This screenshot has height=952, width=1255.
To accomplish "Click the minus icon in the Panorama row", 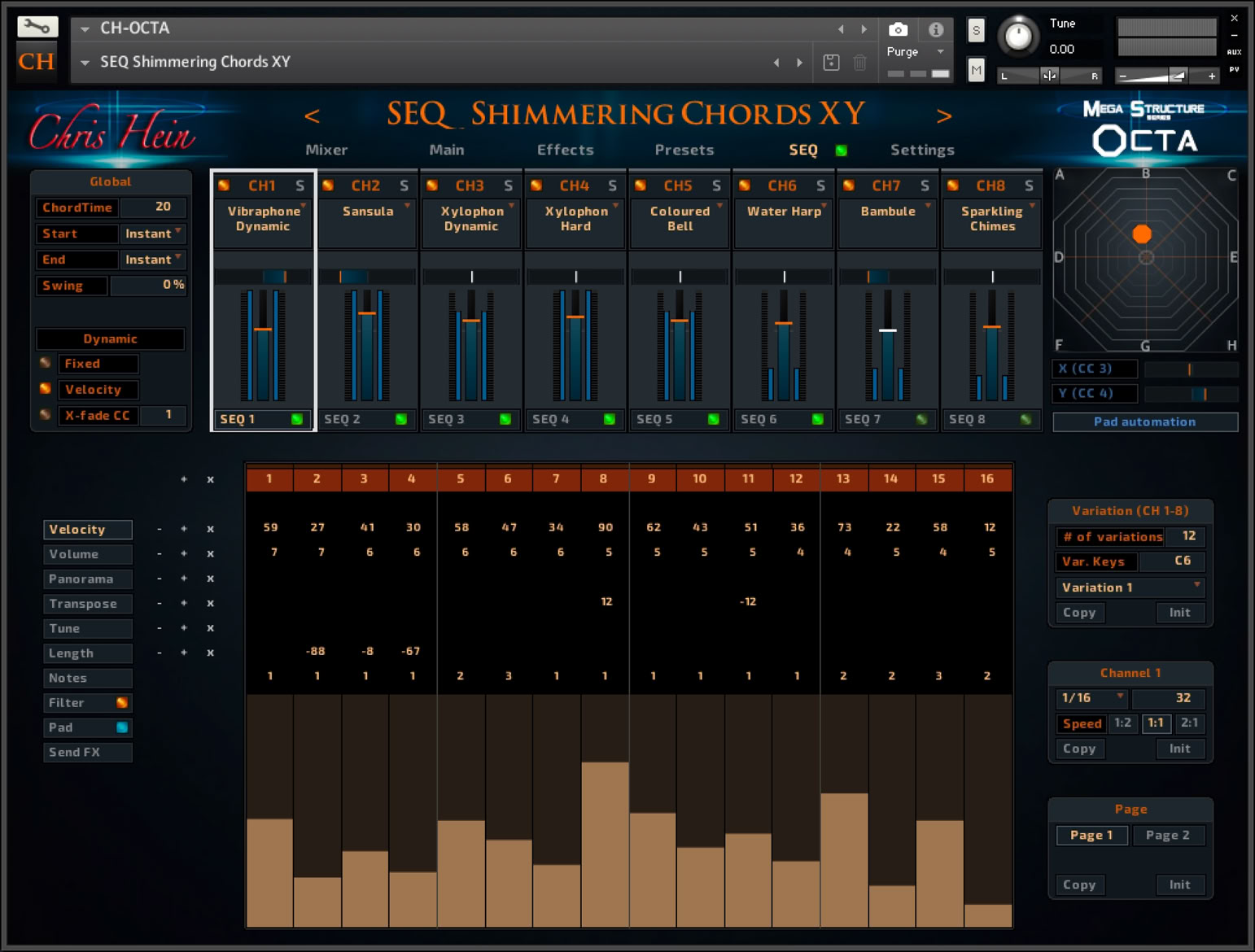I will (160, 579).
